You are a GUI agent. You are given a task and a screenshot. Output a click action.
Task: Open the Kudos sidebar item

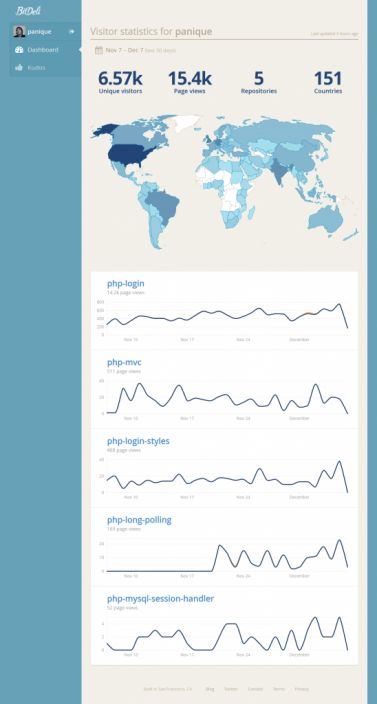[x=45, y=68]
